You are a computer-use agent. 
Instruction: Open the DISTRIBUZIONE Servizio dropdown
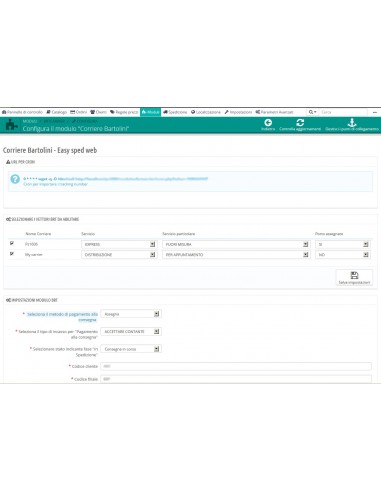[x=119, y=255]
